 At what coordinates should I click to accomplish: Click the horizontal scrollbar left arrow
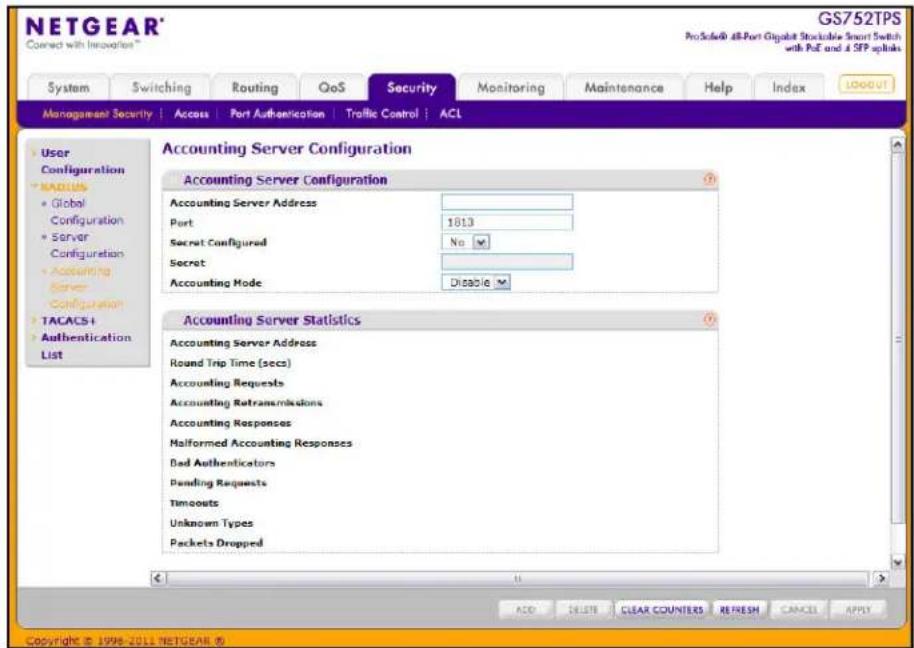pyautogui.click(x=157, y=579)
